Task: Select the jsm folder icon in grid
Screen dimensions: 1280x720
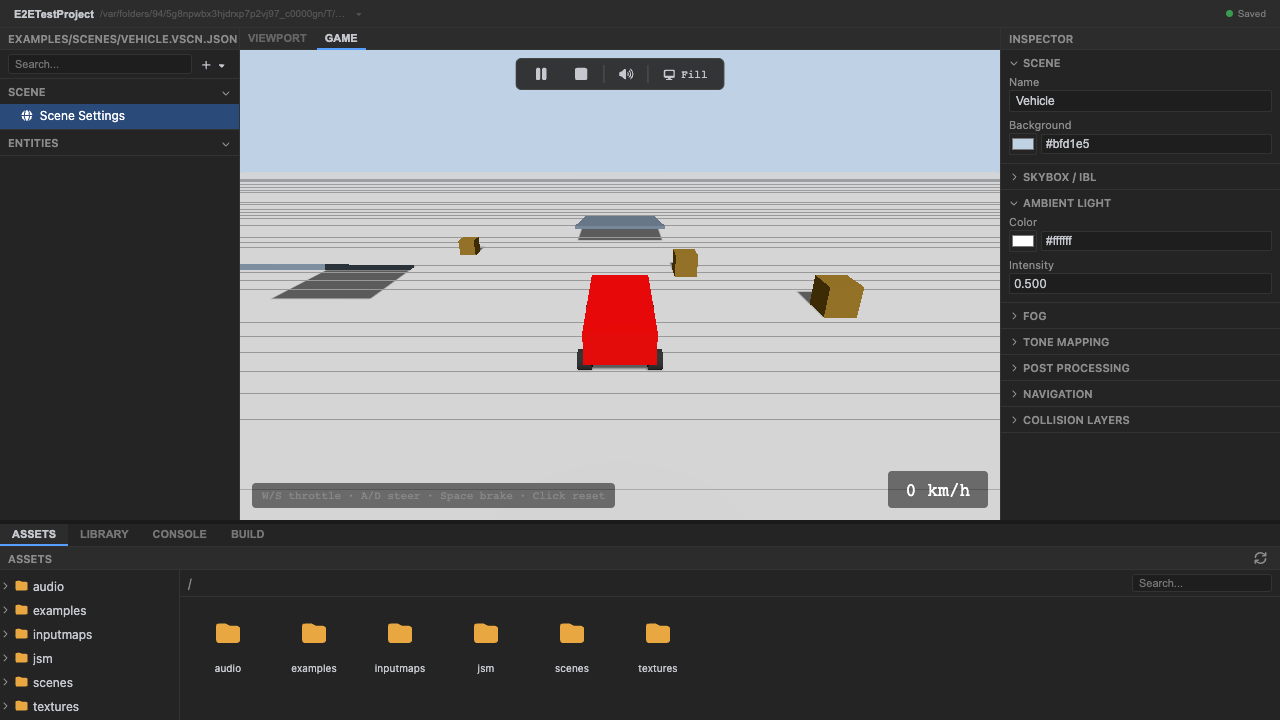Action: tap(486, 633)
